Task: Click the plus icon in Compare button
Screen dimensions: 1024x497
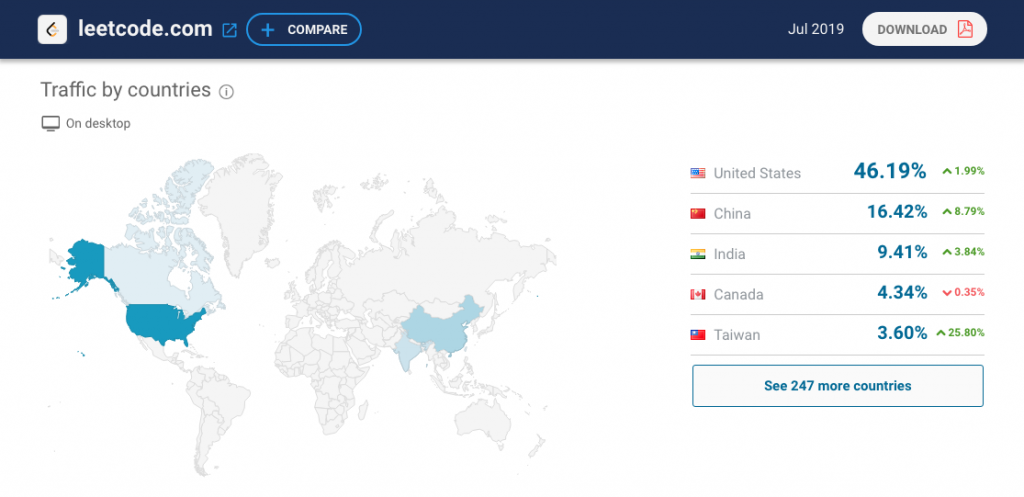Action: pyautogui.click(x=268, y=30)
